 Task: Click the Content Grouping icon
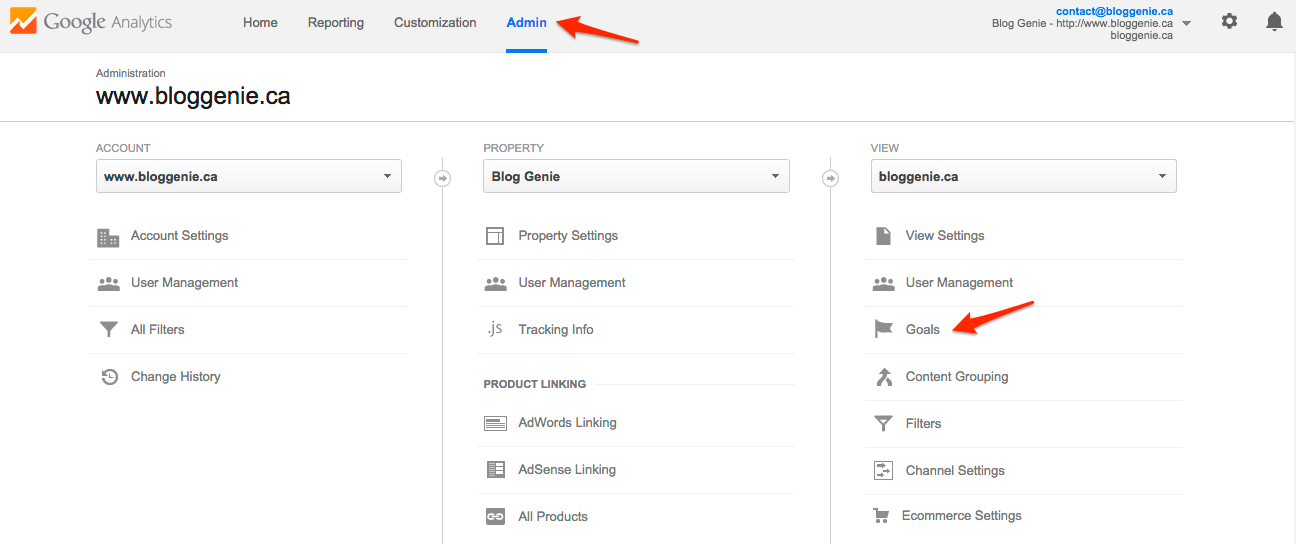coord(883,377)
